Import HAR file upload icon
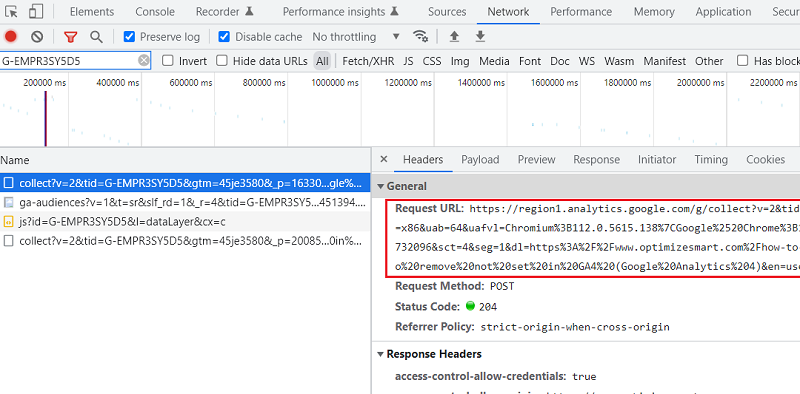This screenshot has width=800, height=394. pos(454,36)
